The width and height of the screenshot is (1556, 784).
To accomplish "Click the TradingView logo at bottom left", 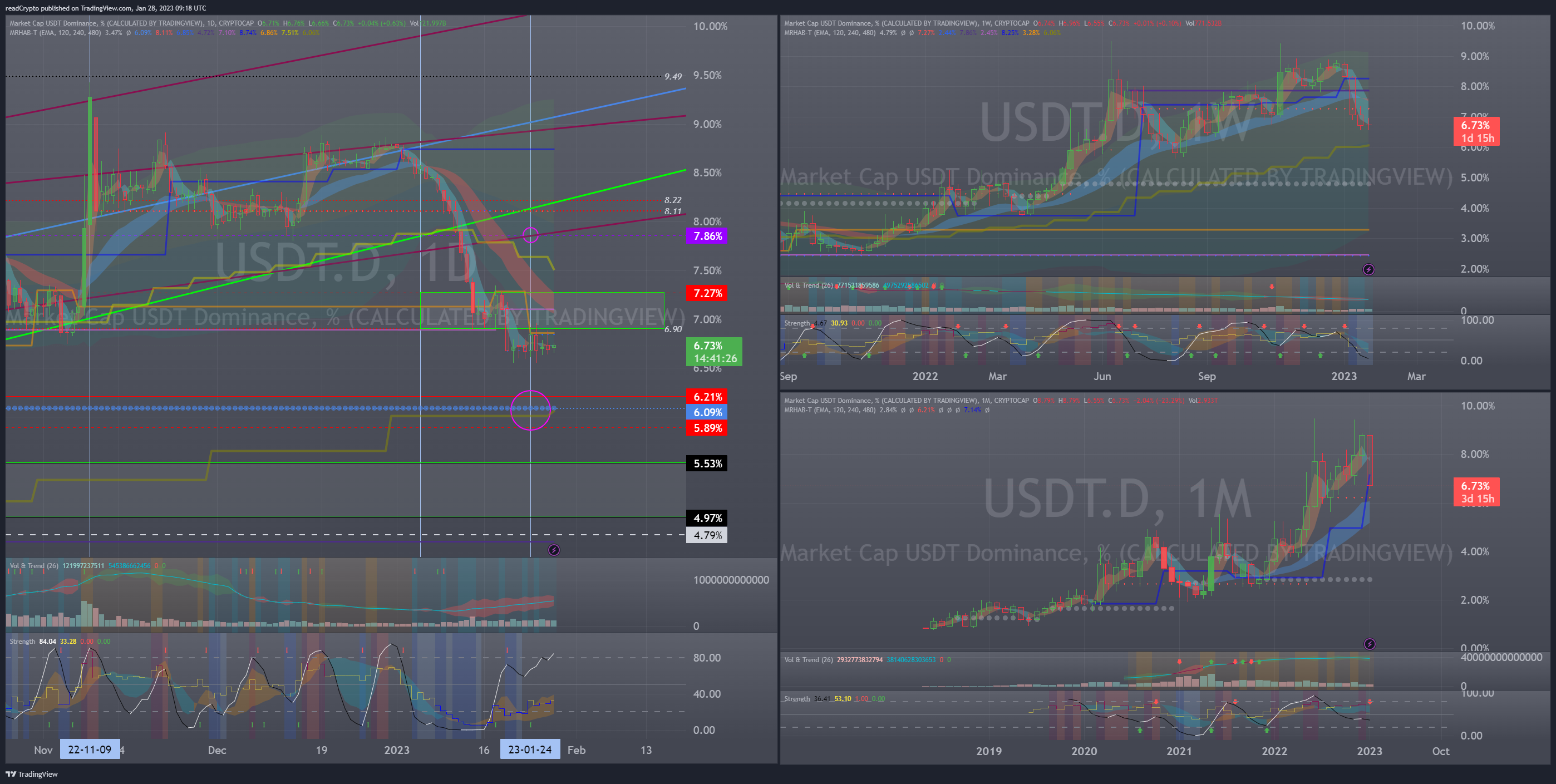I will point(31,774).
